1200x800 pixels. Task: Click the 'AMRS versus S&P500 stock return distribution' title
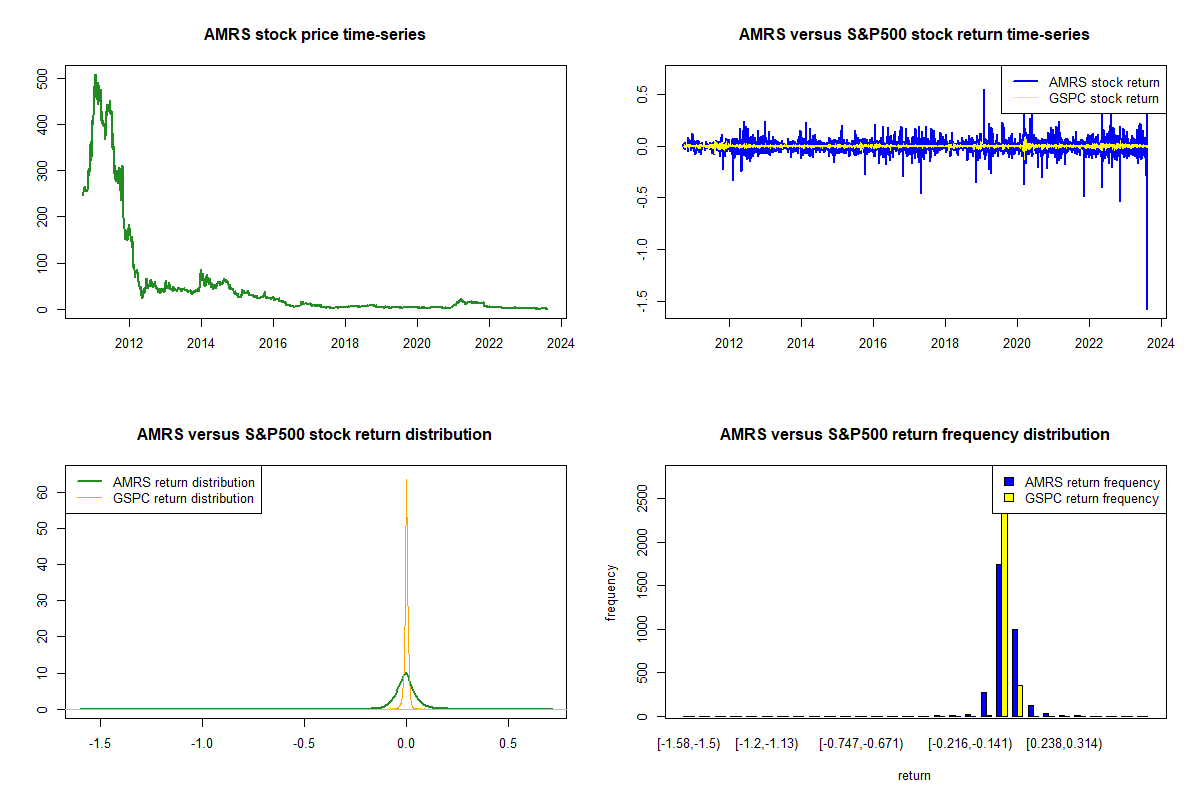[x=314, y=435]
